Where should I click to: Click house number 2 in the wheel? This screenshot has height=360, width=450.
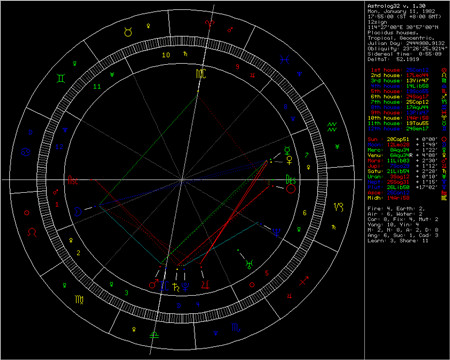click(x=78, y=253)
